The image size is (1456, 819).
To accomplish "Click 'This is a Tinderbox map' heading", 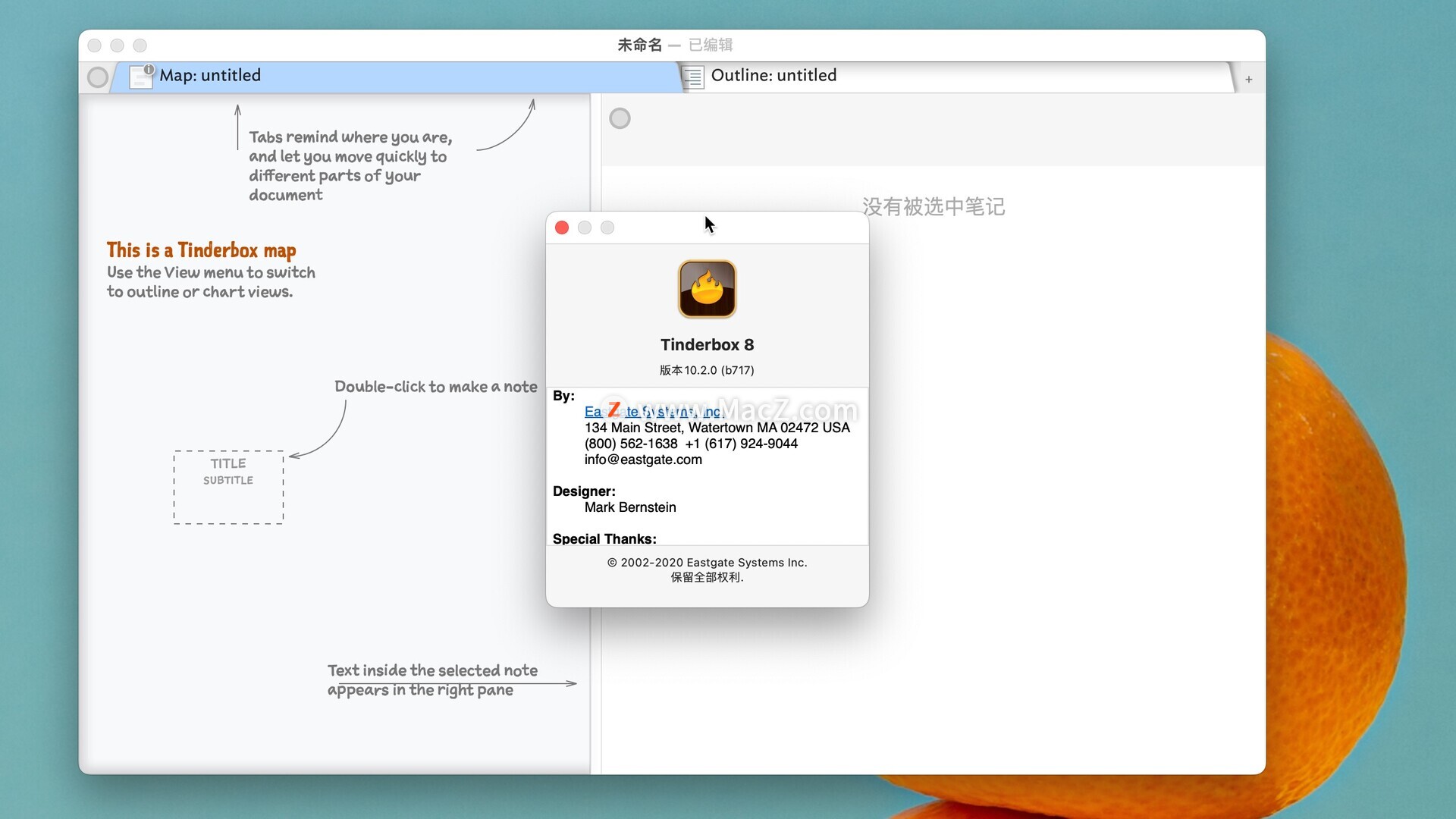I will [x=201, y=250].
